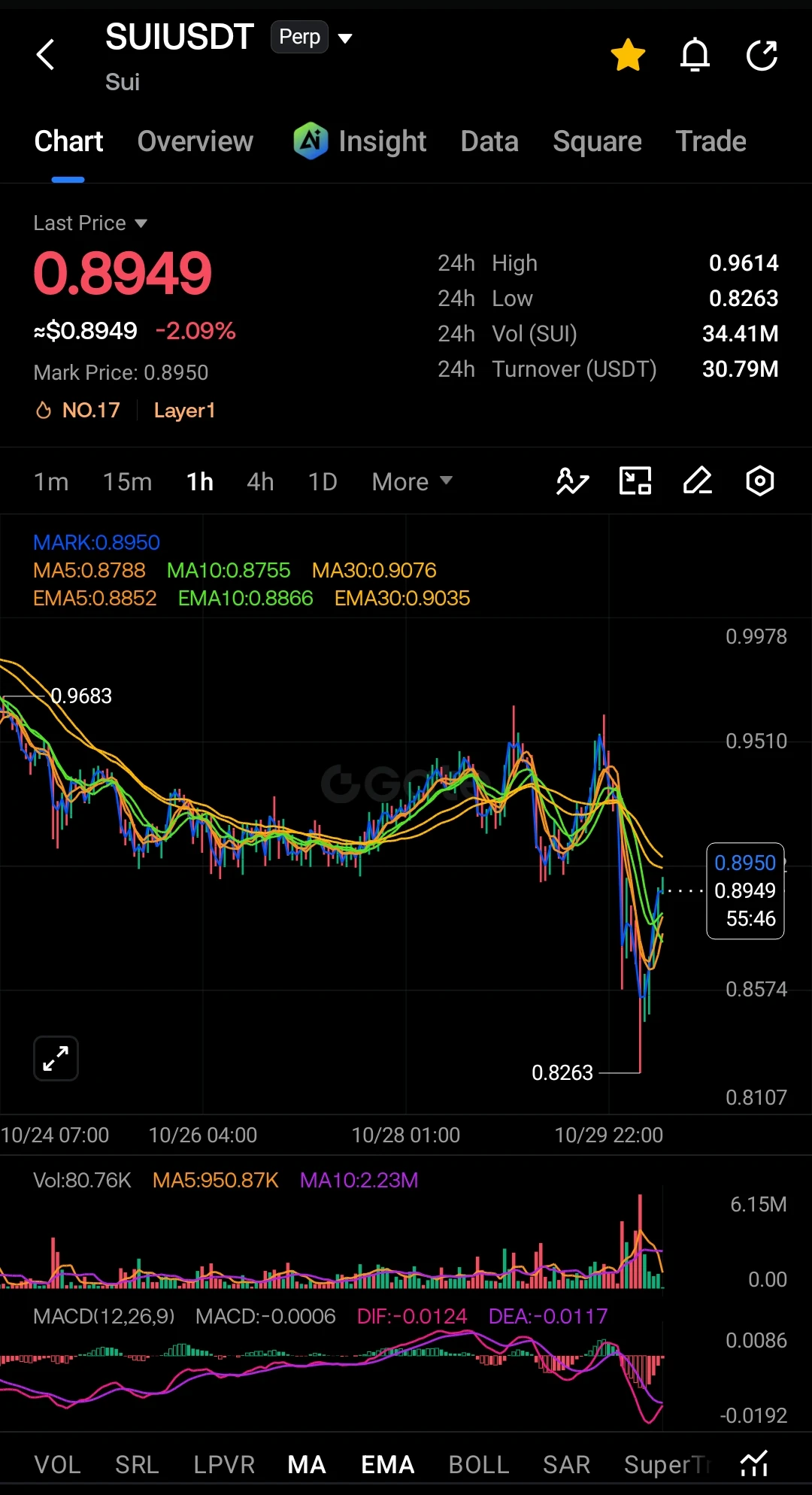
Task: Open the Trade tab
Action: point(711,141)
